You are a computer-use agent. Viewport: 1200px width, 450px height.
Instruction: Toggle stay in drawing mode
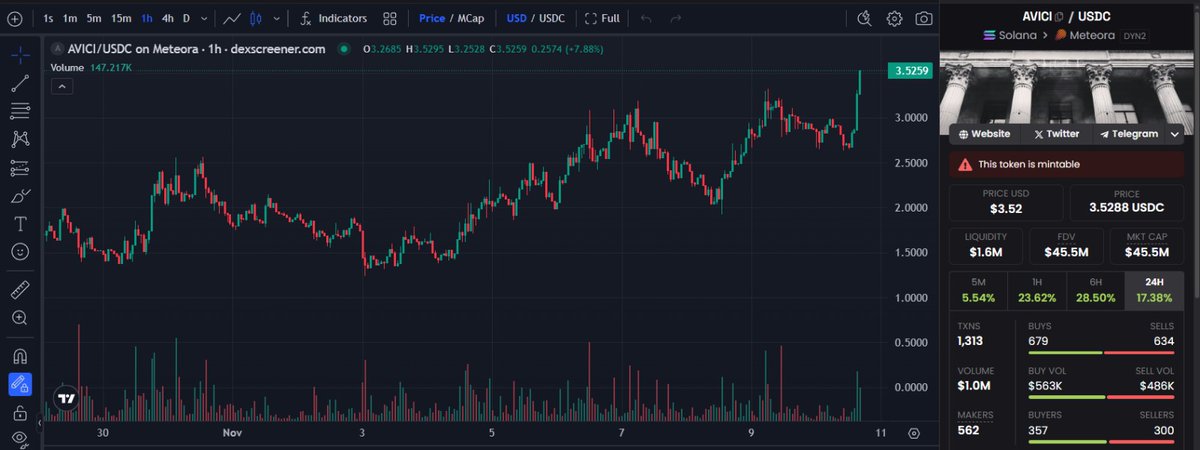(19, 383)
